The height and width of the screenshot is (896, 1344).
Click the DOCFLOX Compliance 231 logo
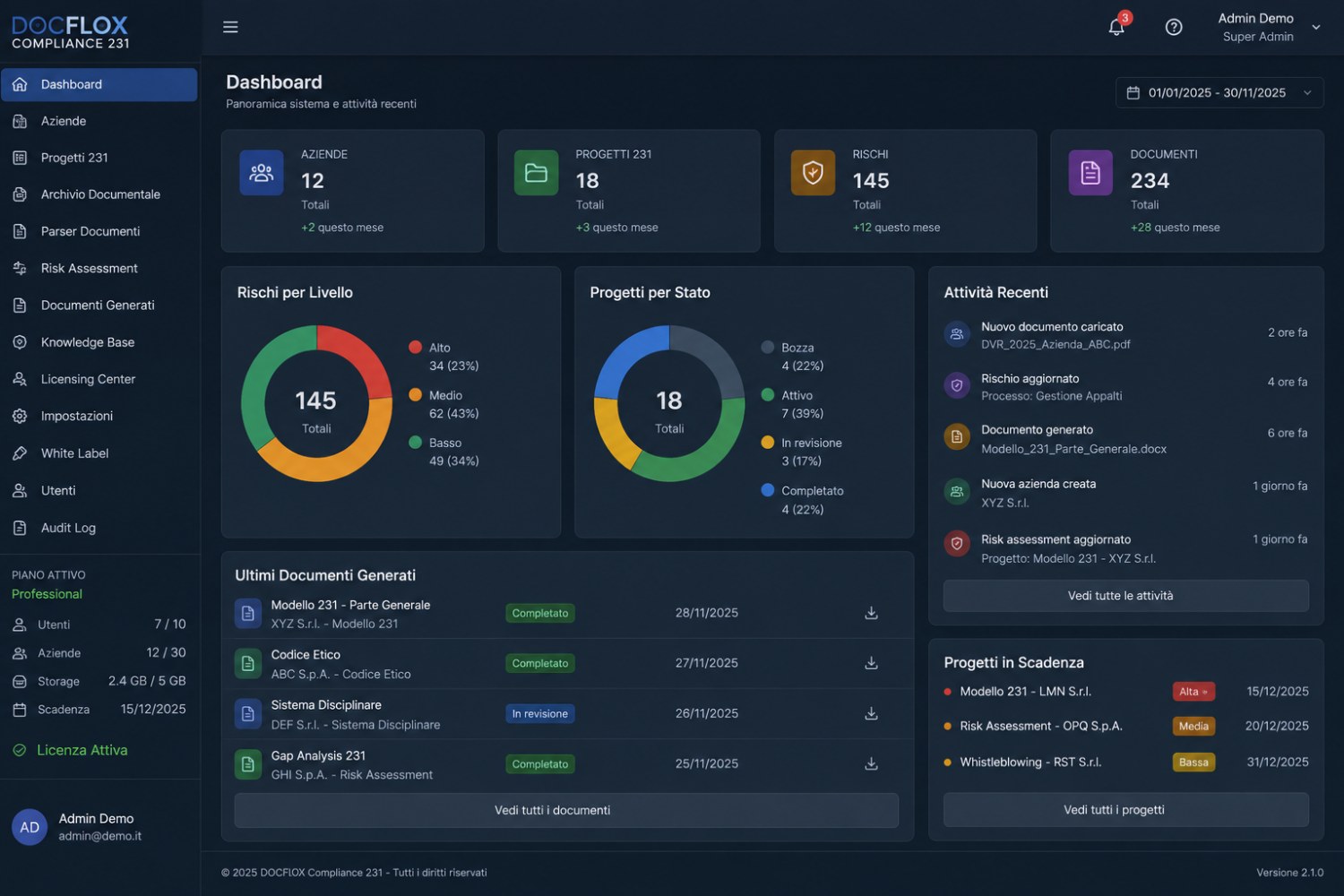coord(70,32)
